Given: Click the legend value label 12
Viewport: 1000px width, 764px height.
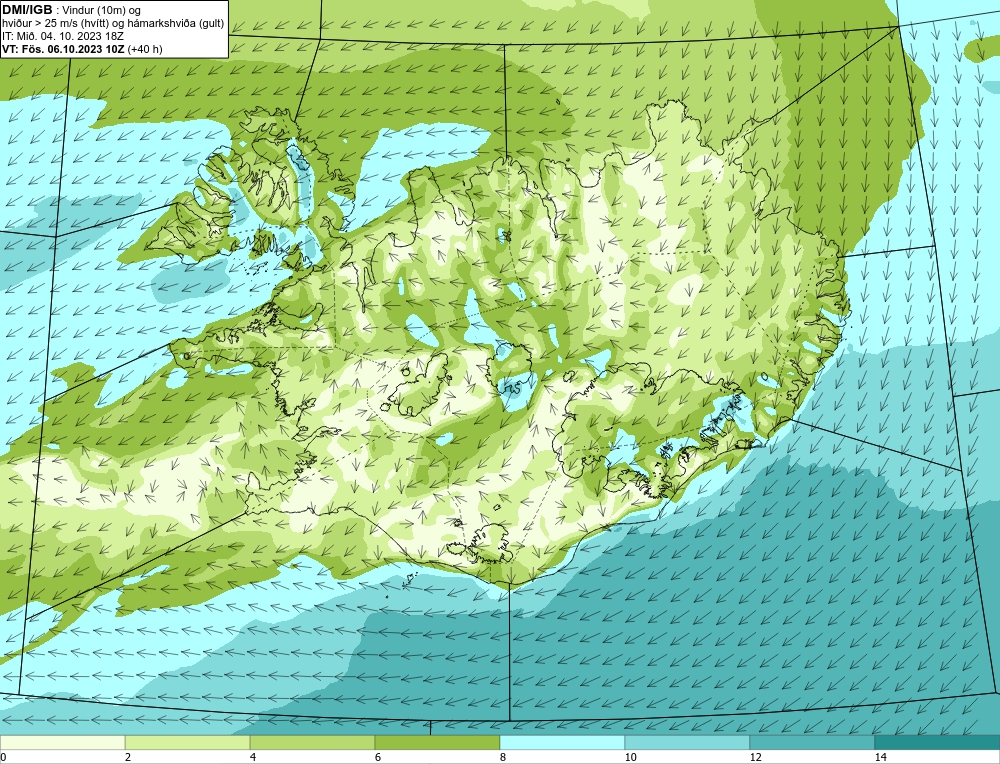Looking at the screenshot, I should point(756,757).
